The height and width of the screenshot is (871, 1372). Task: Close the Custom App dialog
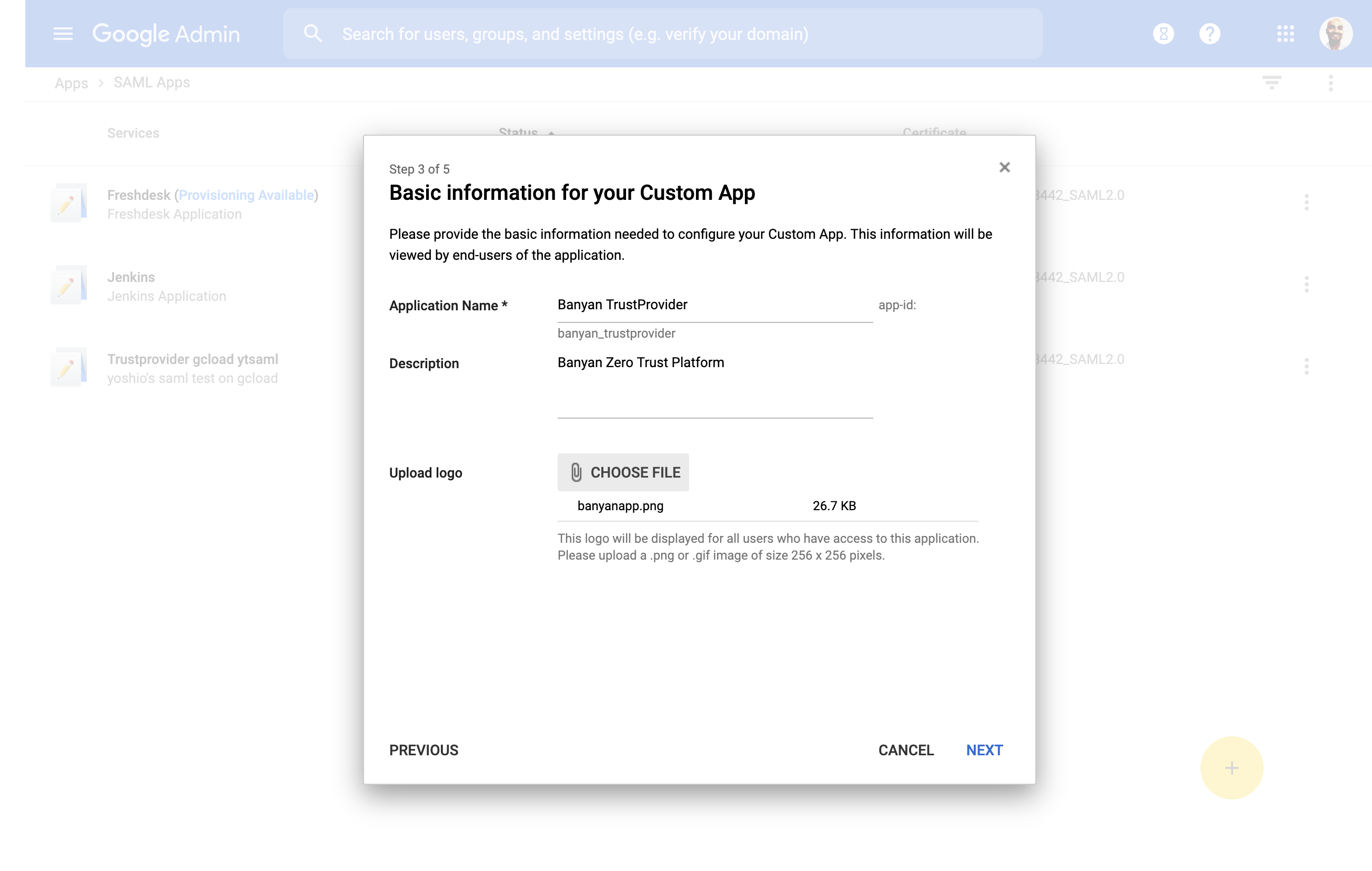1004,167
